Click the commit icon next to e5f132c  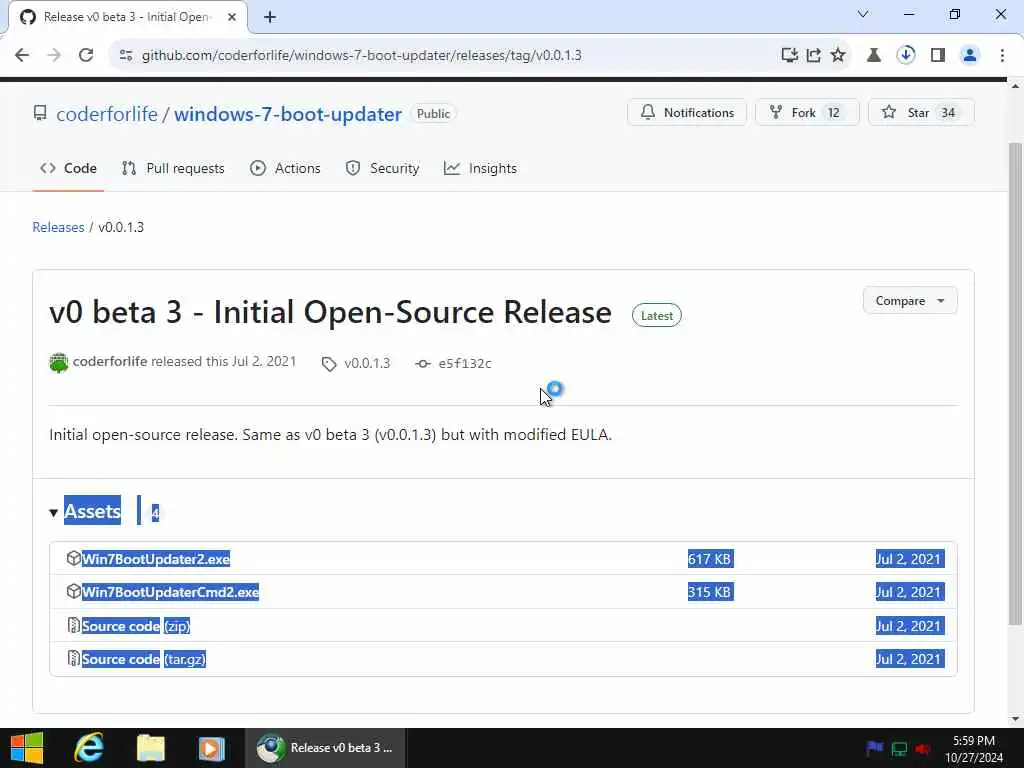click(x=423, y=364)
